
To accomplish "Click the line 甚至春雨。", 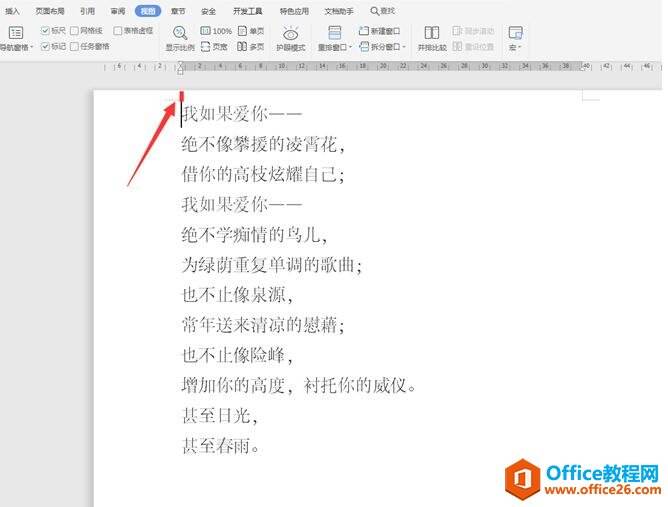I will click(221, 446).
